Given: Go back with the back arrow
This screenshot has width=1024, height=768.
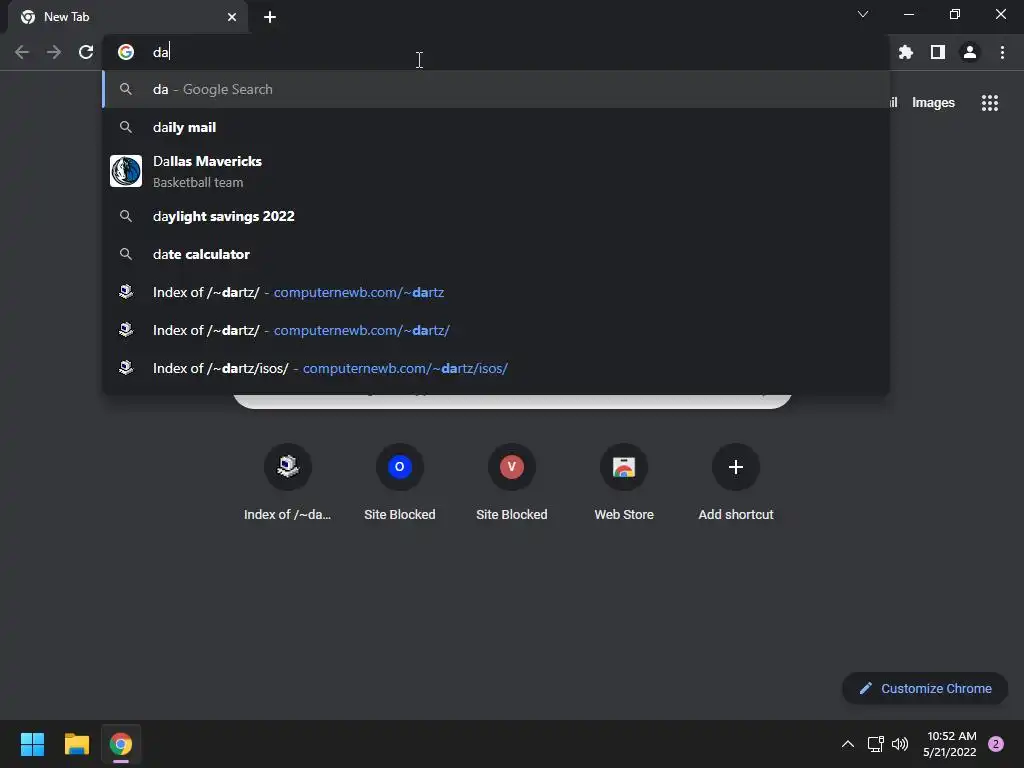Looking at the screenshot, I should 22,52.
